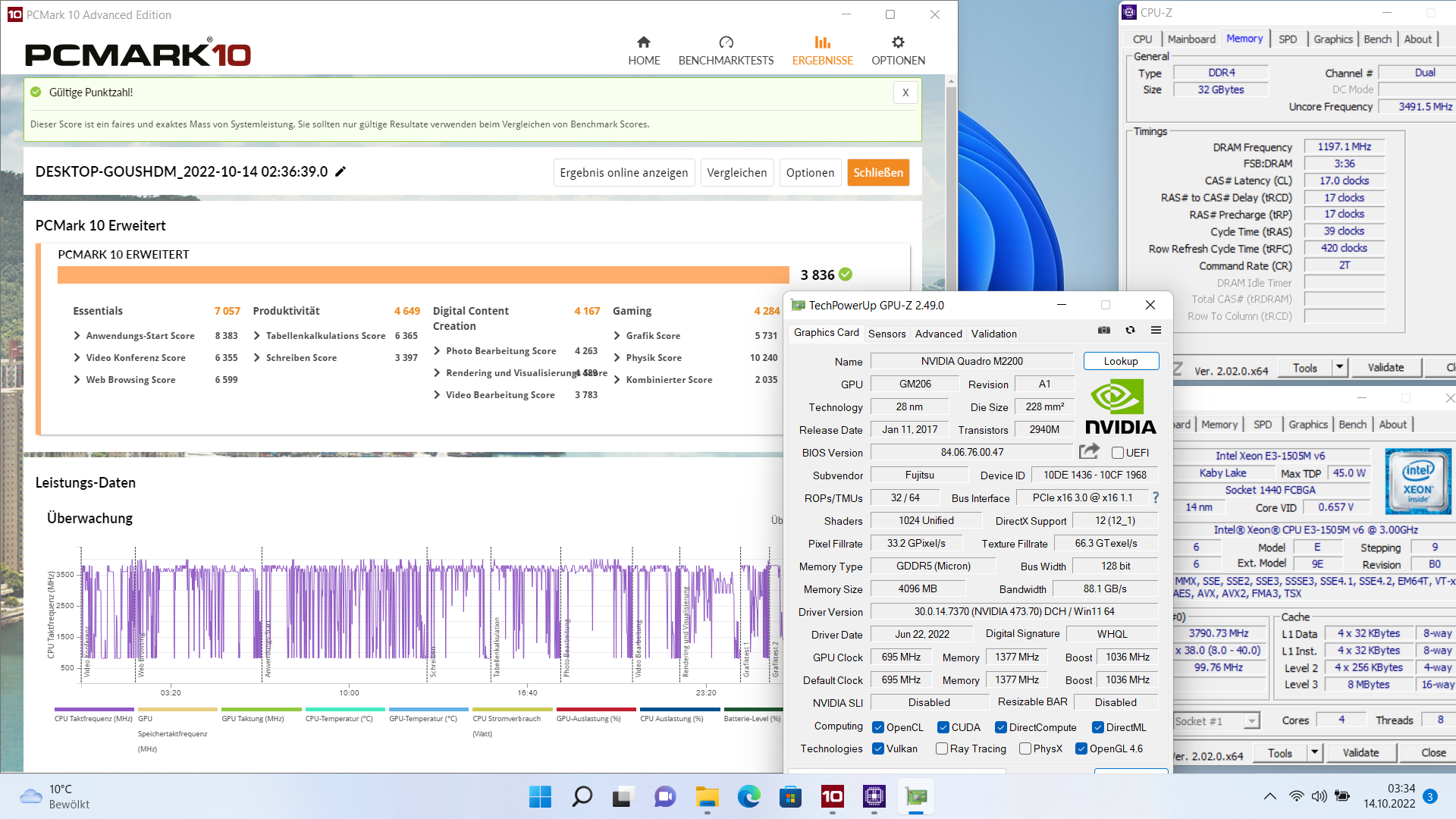Toggle DirectML checkbox

[x=1098, y=727]
